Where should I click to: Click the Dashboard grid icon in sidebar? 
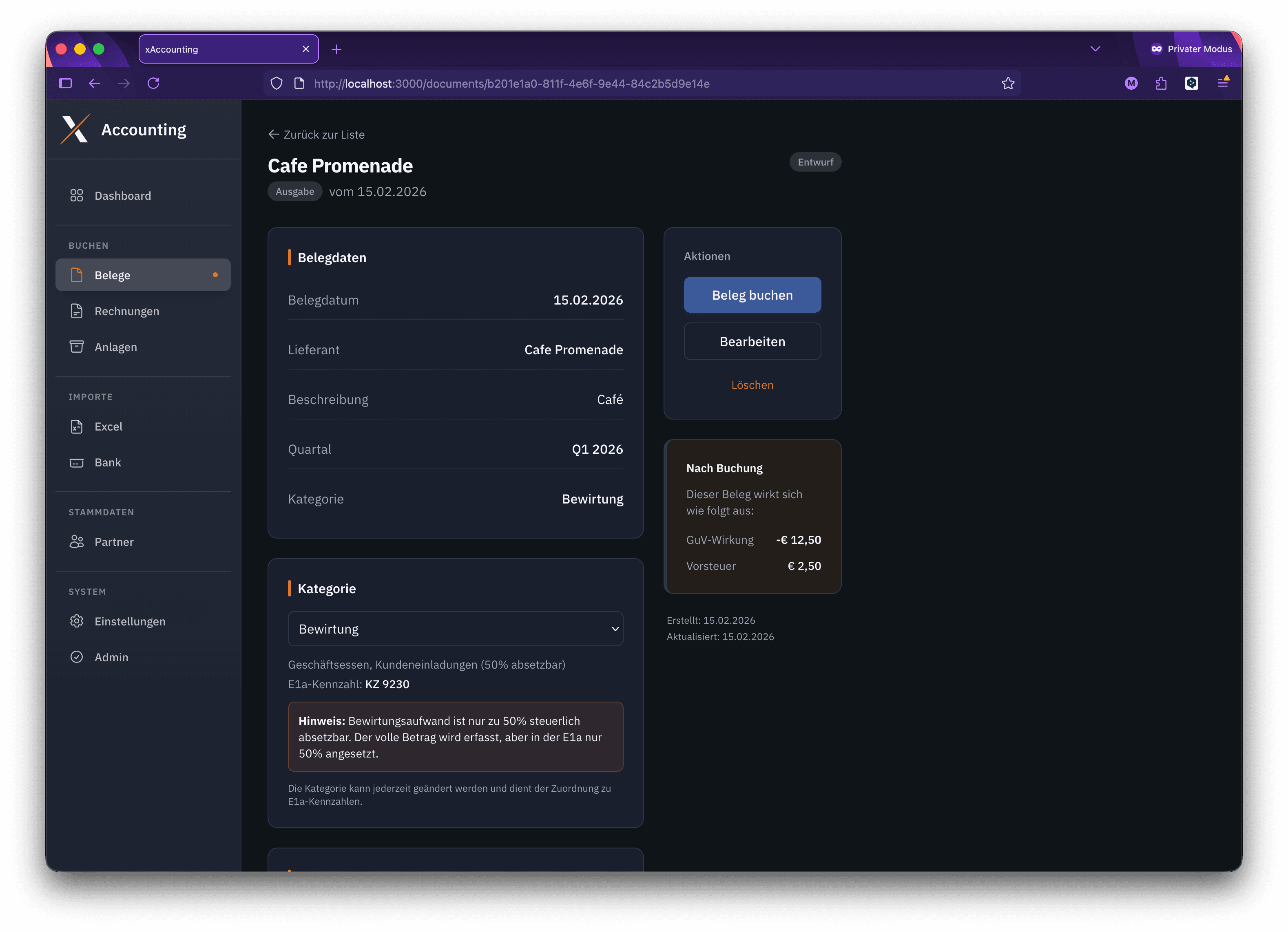(77, 196)
